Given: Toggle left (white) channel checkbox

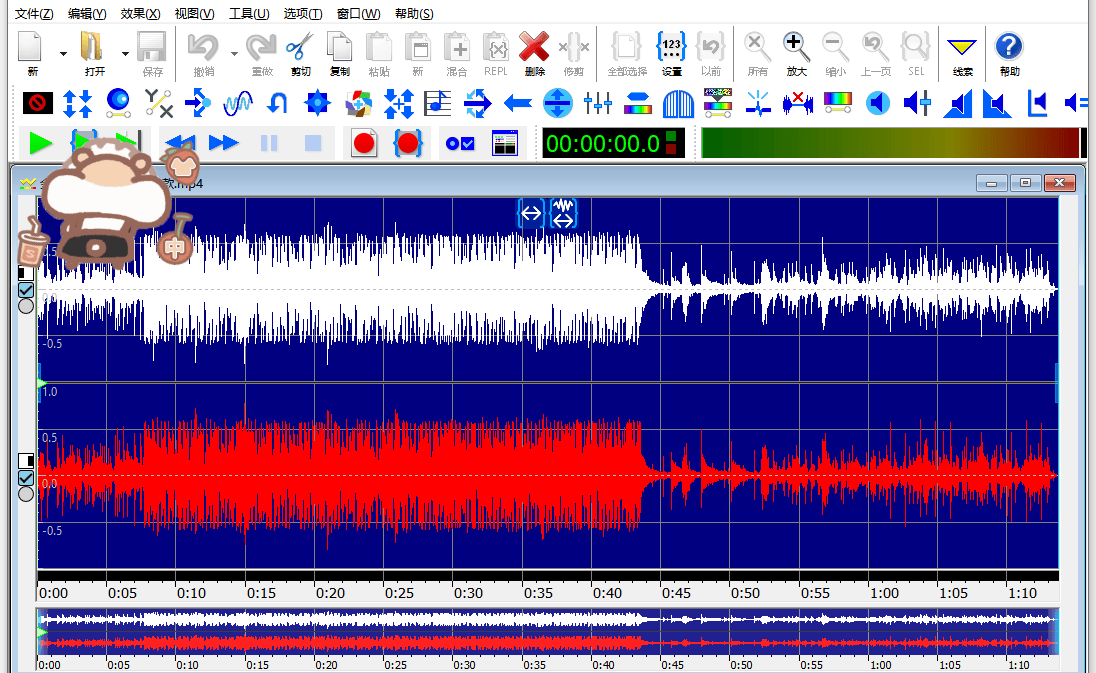Looking at the screenshot, I should pyautogui.click(x=26, y=290).
